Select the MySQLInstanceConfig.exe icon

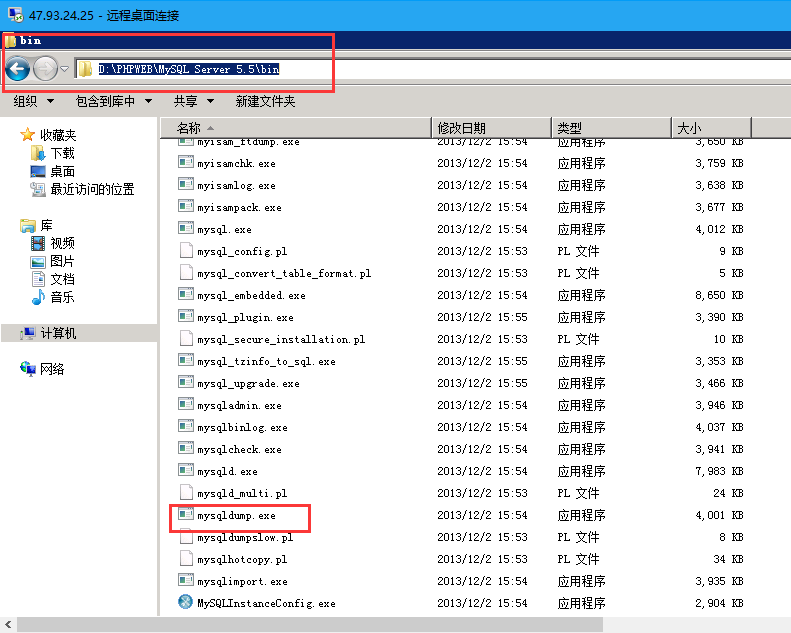click(185, 603)
